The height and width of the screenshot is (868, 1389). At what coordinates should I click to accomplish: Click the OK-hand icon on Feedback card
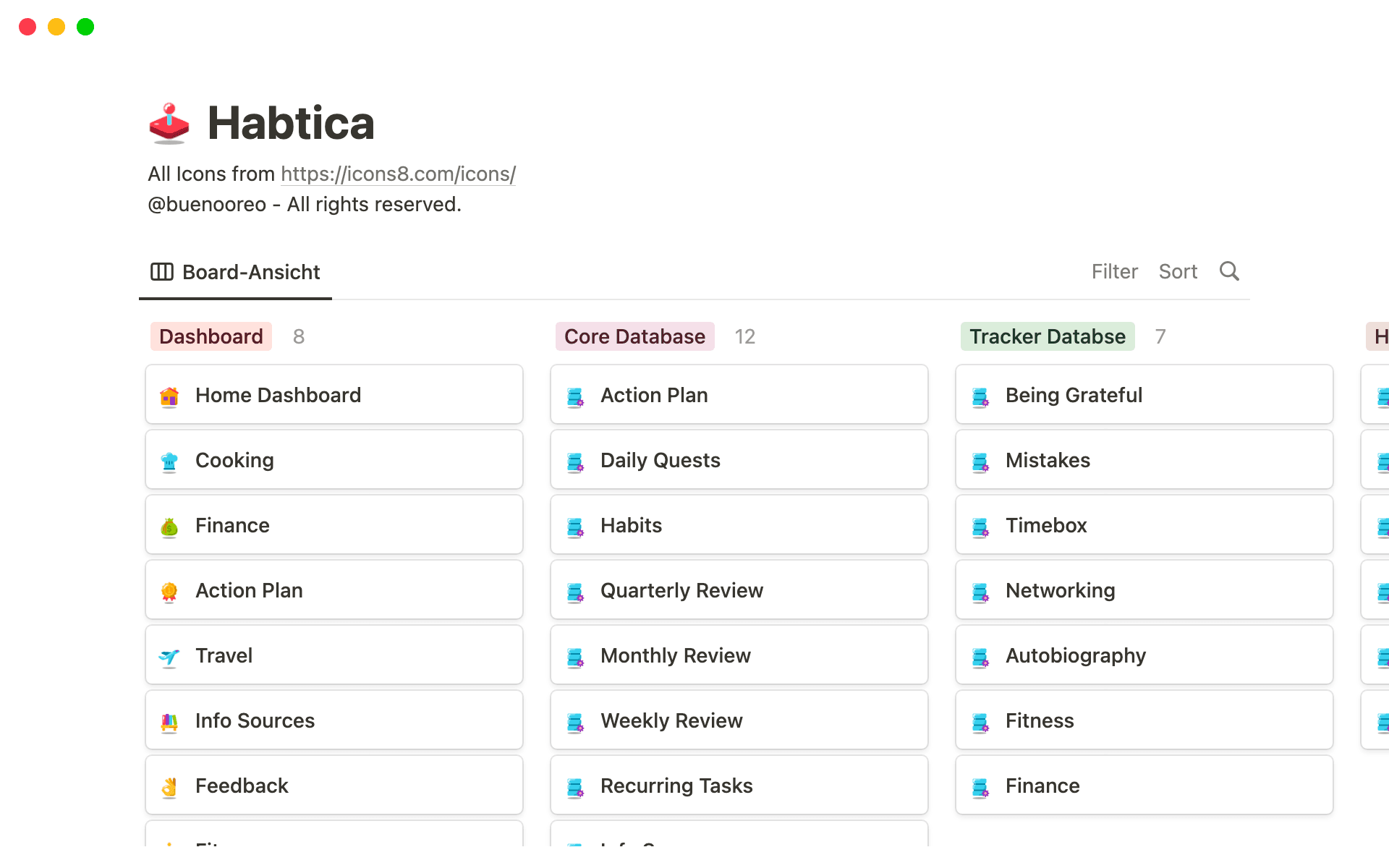[x=169, y=786]
